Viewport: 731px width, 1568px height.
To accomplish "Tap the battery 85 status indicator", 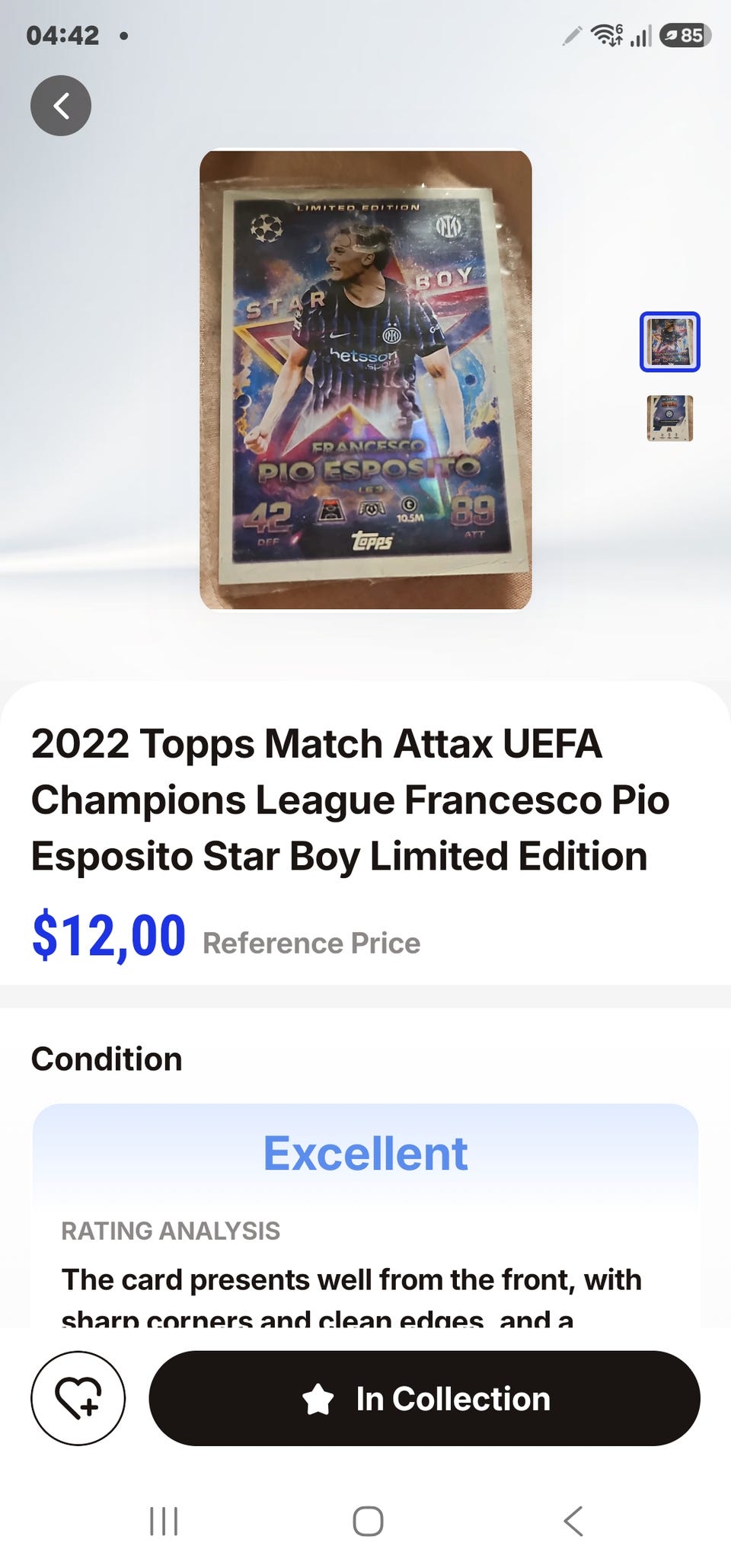I will click(x=685, y=35).
